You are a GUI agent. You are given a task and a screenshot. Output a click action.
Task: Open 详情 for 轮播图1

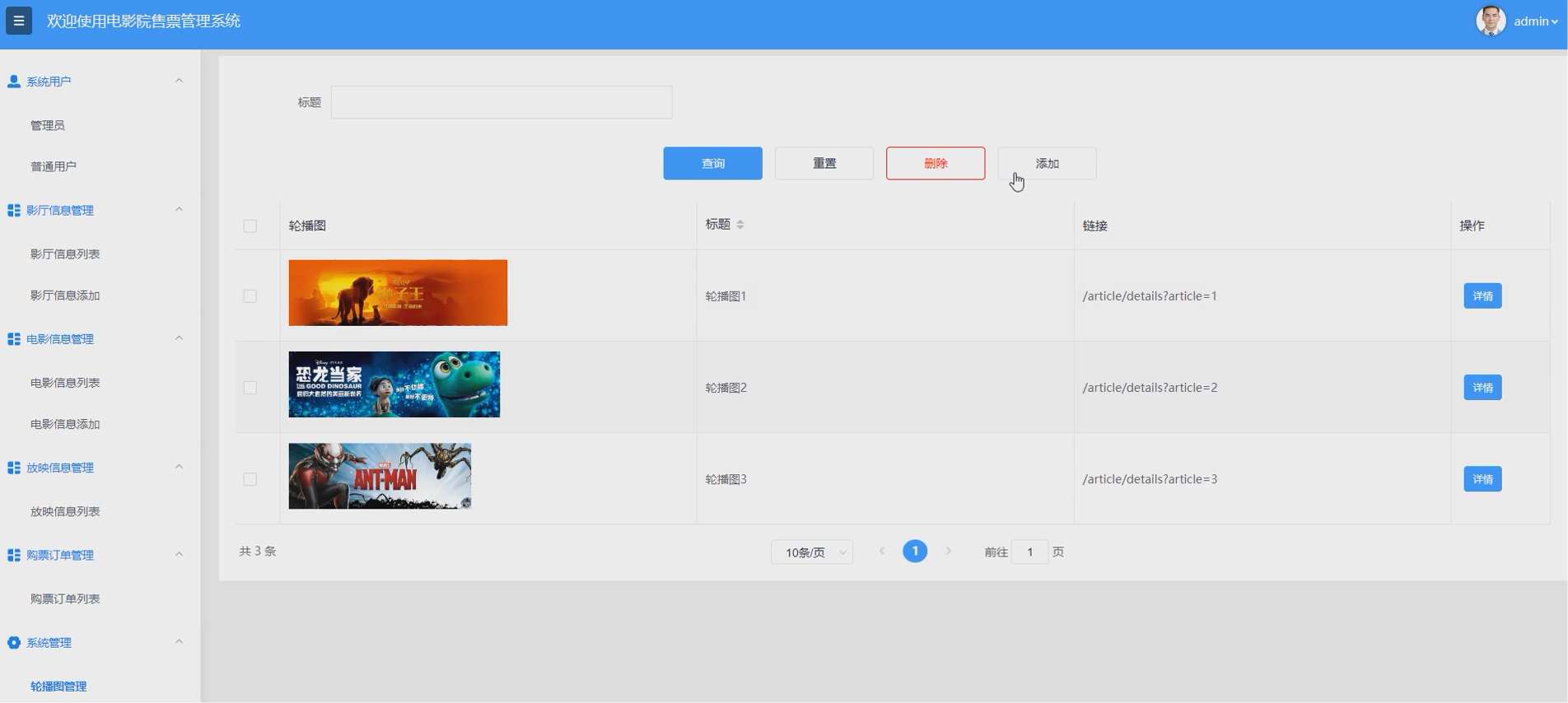(x=1482, y=296)
